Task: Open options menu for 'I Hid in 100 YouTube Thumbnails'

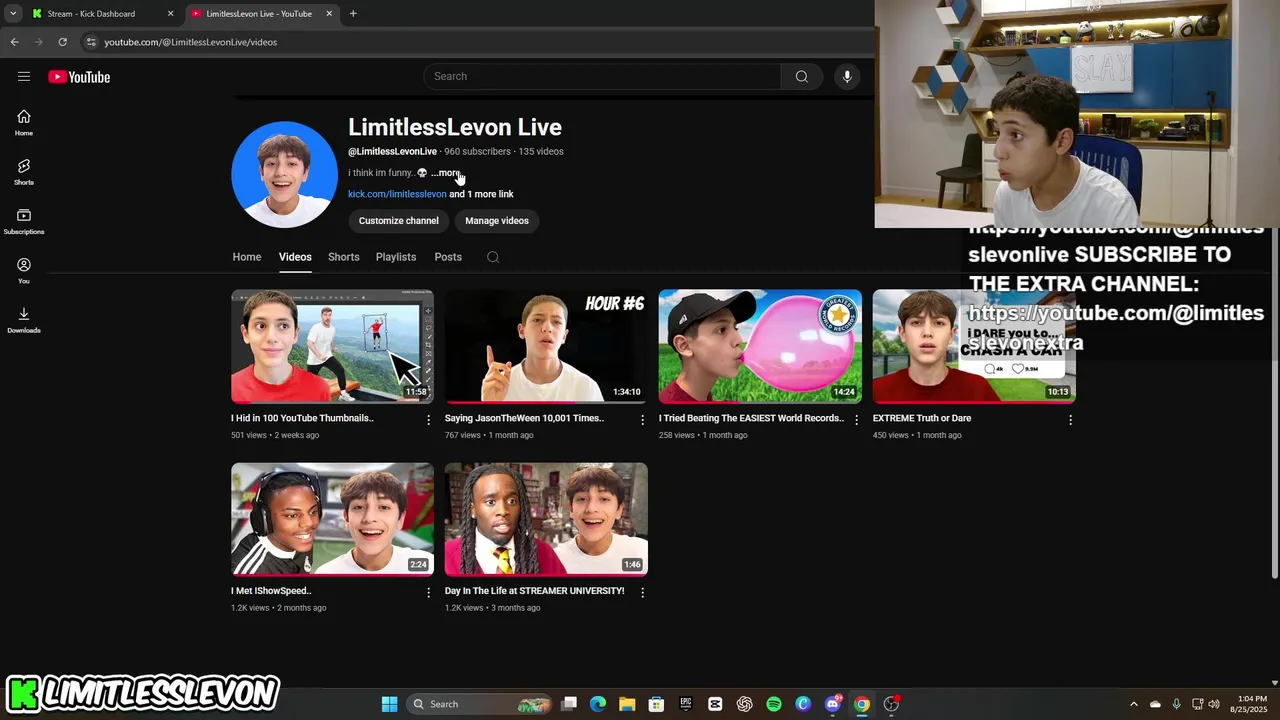Action: [429, 420]
